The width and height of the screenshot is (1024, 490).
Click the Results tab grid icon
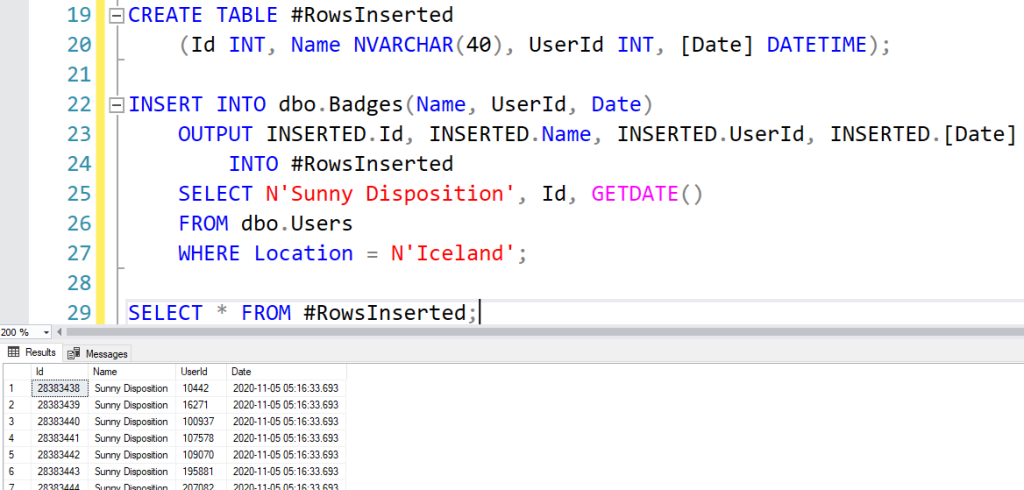coord(14,353)
